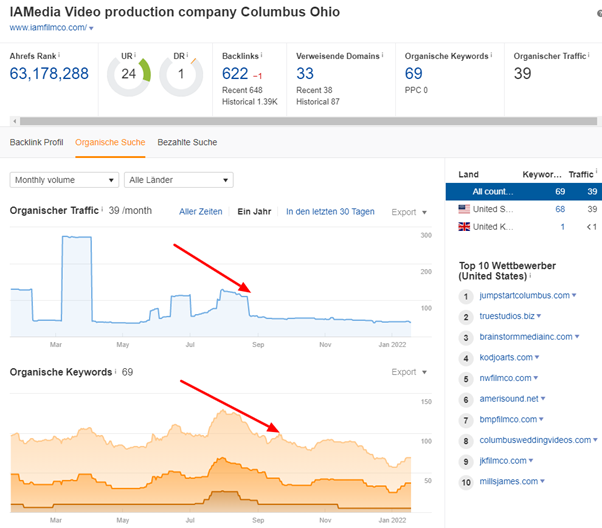602x528 pixels.
Task: Click info icon beside Top 10 Wettbewerber heading
Action: pyautogui.click(x=530, y=275)
